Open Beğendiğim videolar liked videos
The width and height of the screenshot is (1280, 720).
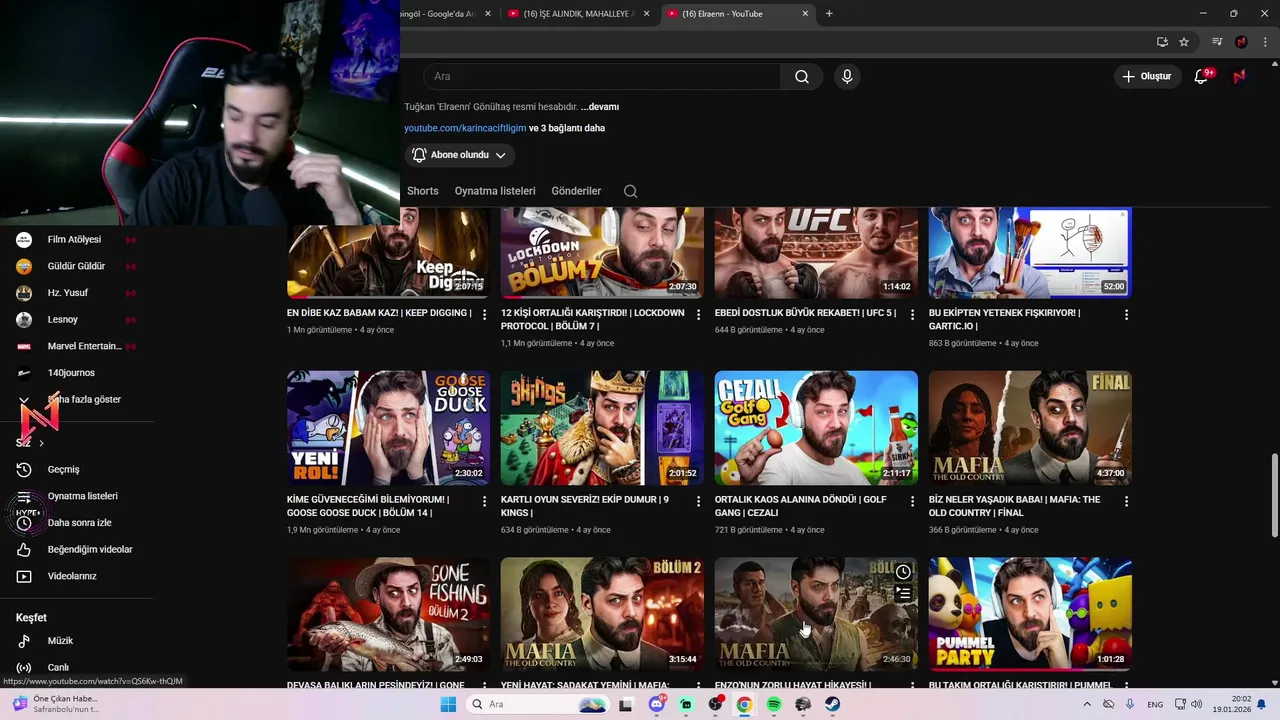tap(90, 549)
